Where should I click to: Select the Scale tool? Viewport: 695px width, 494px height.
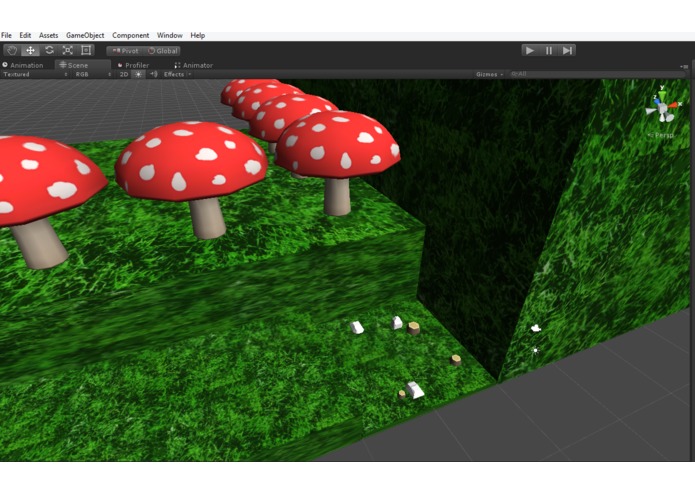click(67, 51)
